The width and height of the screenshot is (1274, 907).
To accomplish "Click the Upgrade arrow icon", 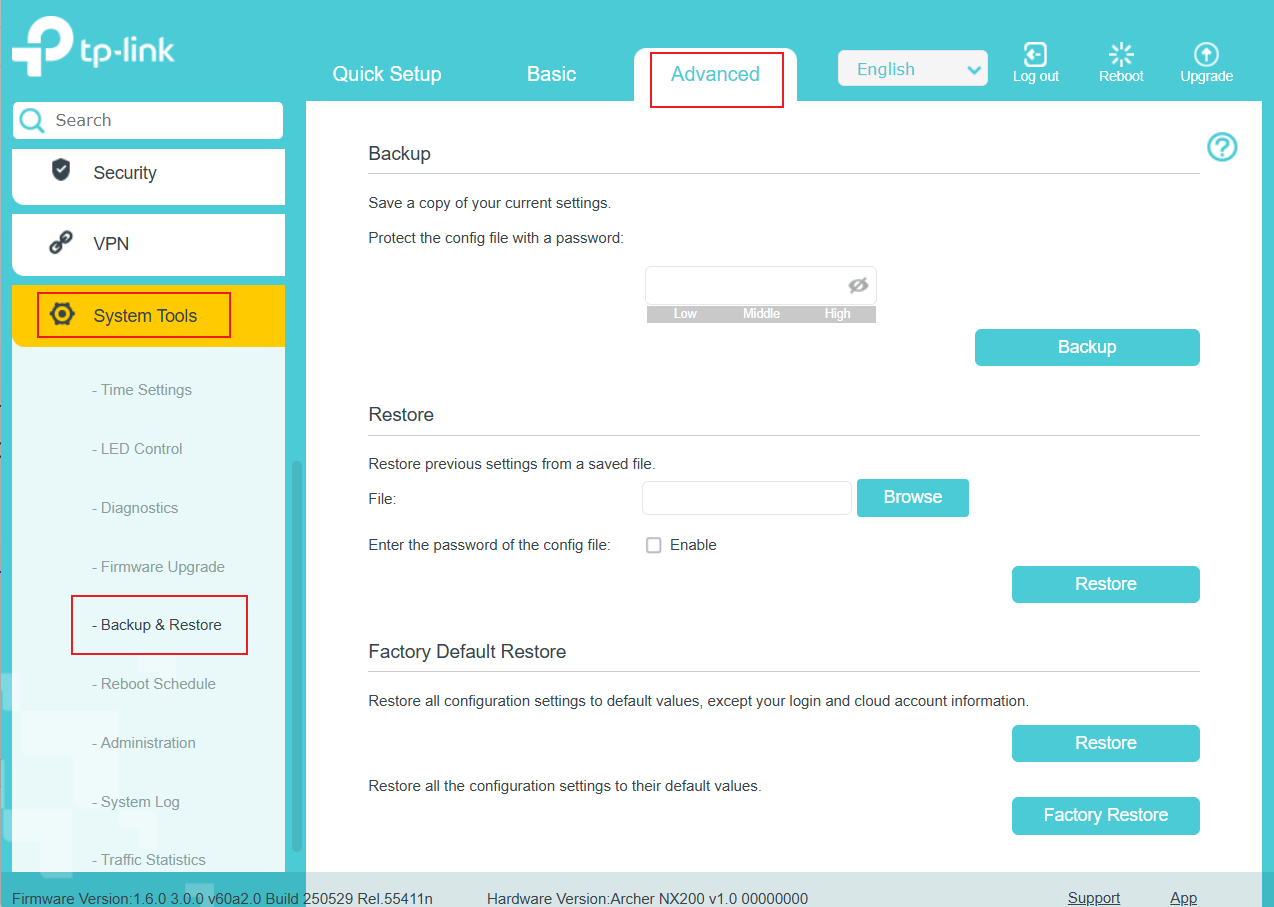I will [1206, 55].
